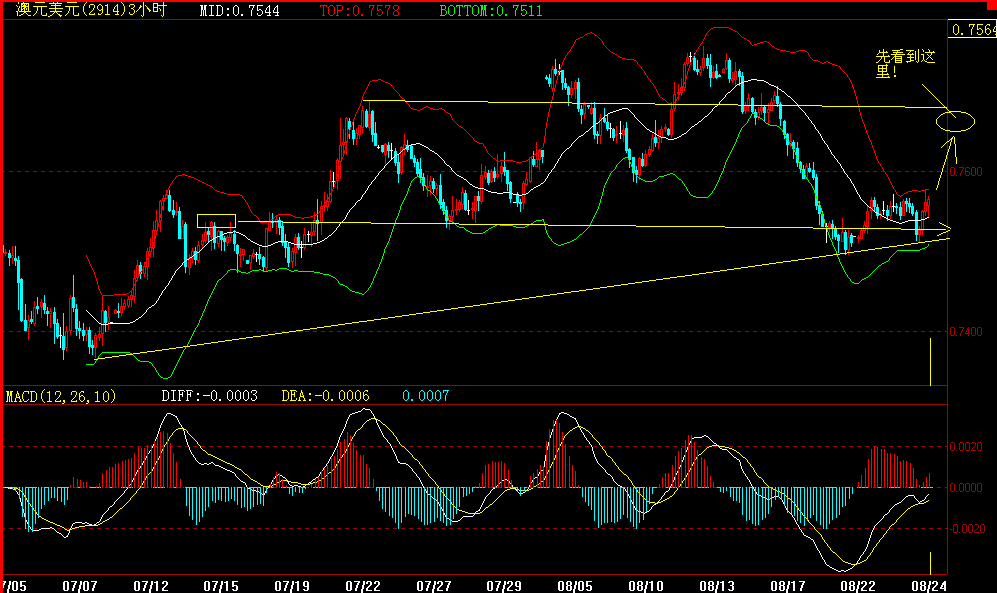Click the 08/24 date marker
Image resolution: width=997 pixels, height=593 pixels.
coord(929,585)
